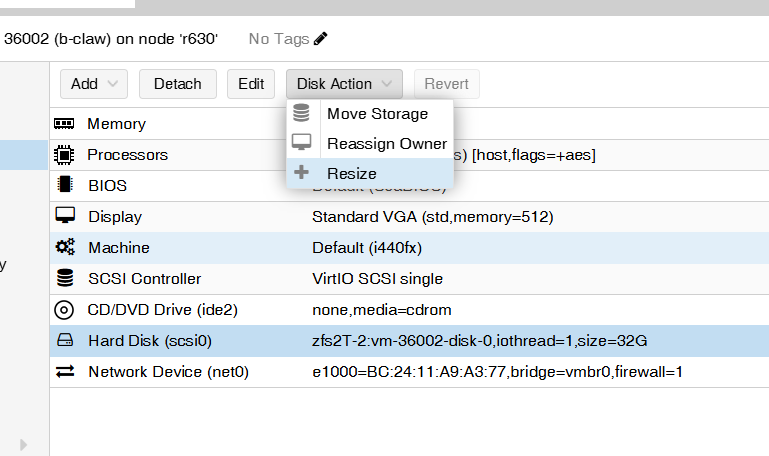Click the Network Device arrows icon
Image resolution: width=769 pixels, height=456 pixels.
[65, 372]
